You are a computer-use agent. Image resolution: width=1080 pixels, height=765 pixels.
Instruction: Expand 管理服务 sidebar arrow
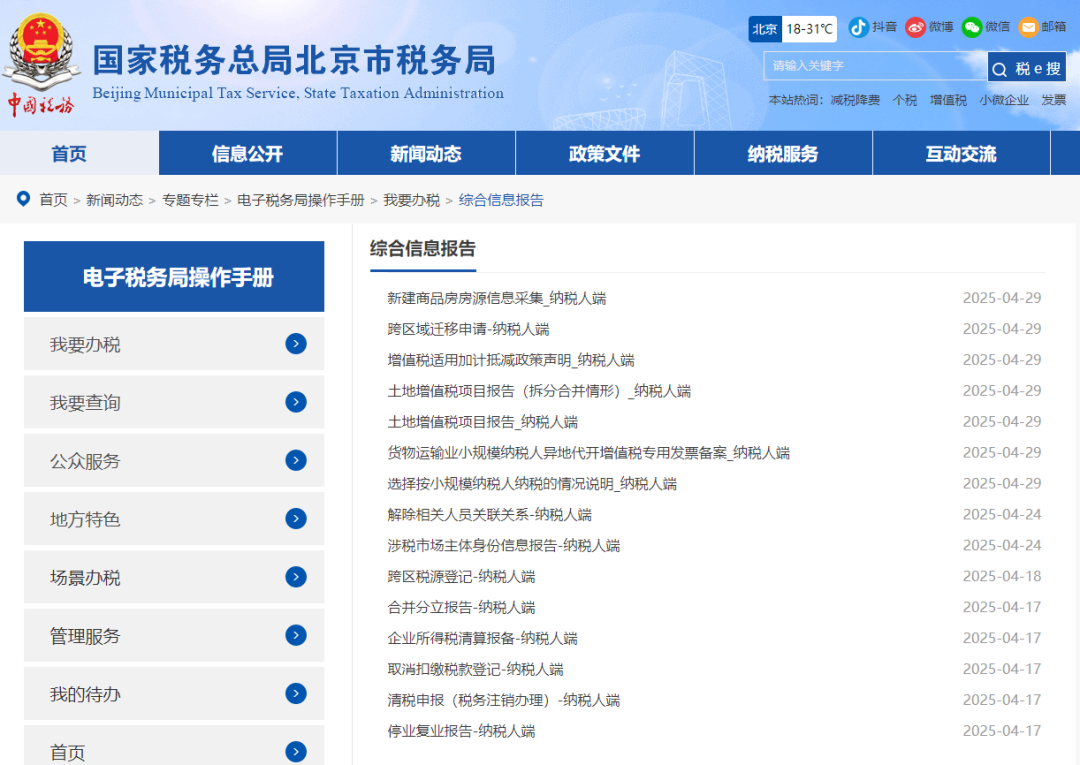[x=296, y=635]
